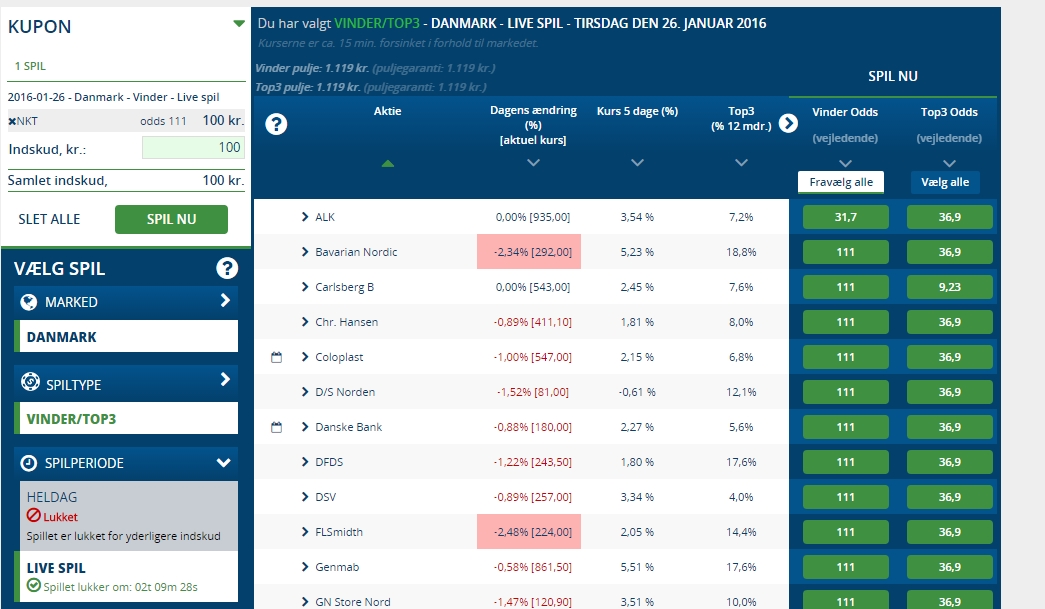Screen dimensions: 1045x609
Task: Open the help question mark in table header
Action: coord(276,124)
